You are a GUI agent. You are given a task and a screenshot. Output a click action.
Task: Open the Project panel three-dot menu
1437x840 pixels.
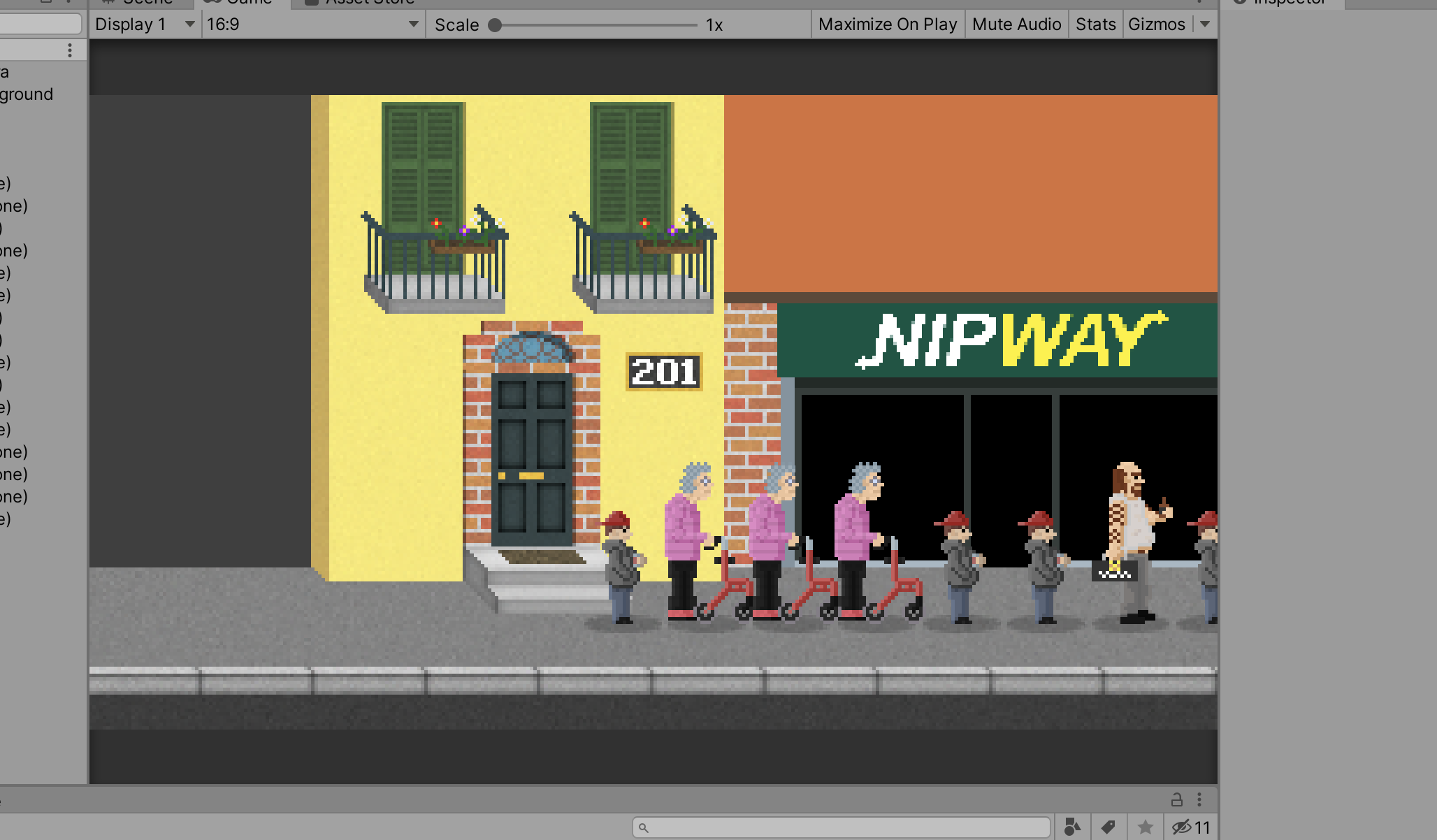coord(1199,799)
